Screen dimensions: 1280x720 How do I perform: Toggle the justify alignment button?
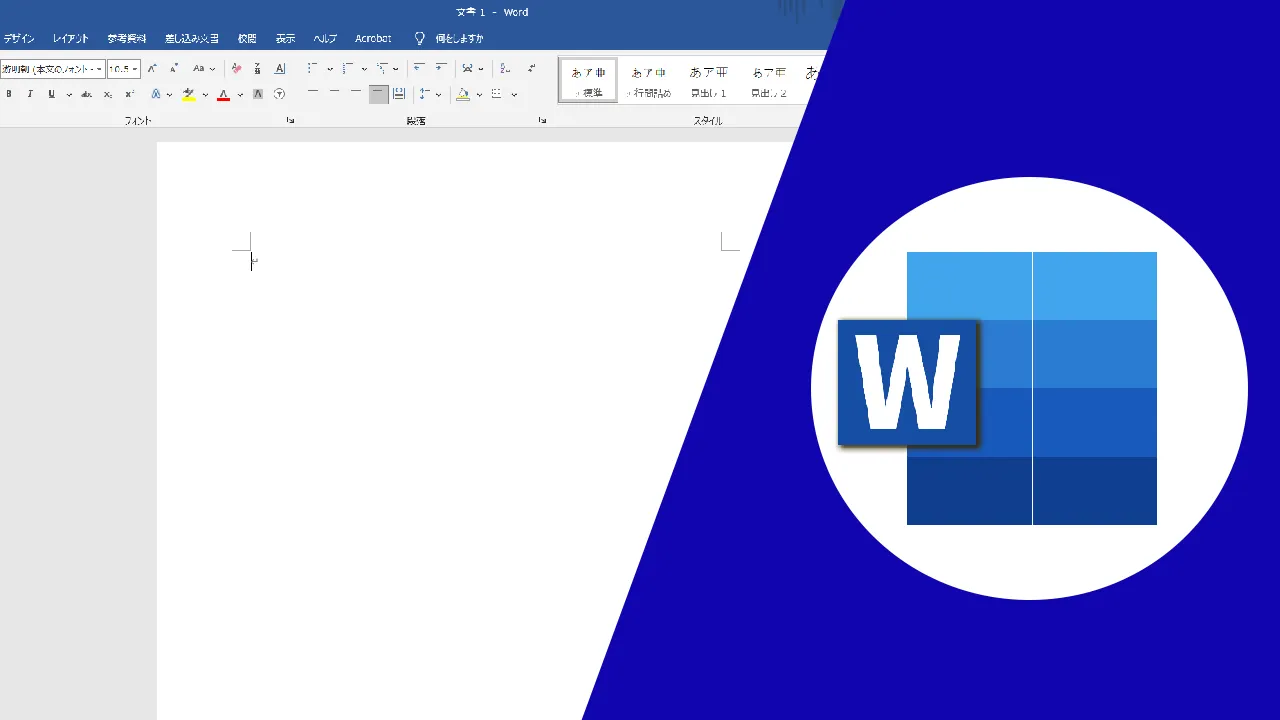[377, 94]
